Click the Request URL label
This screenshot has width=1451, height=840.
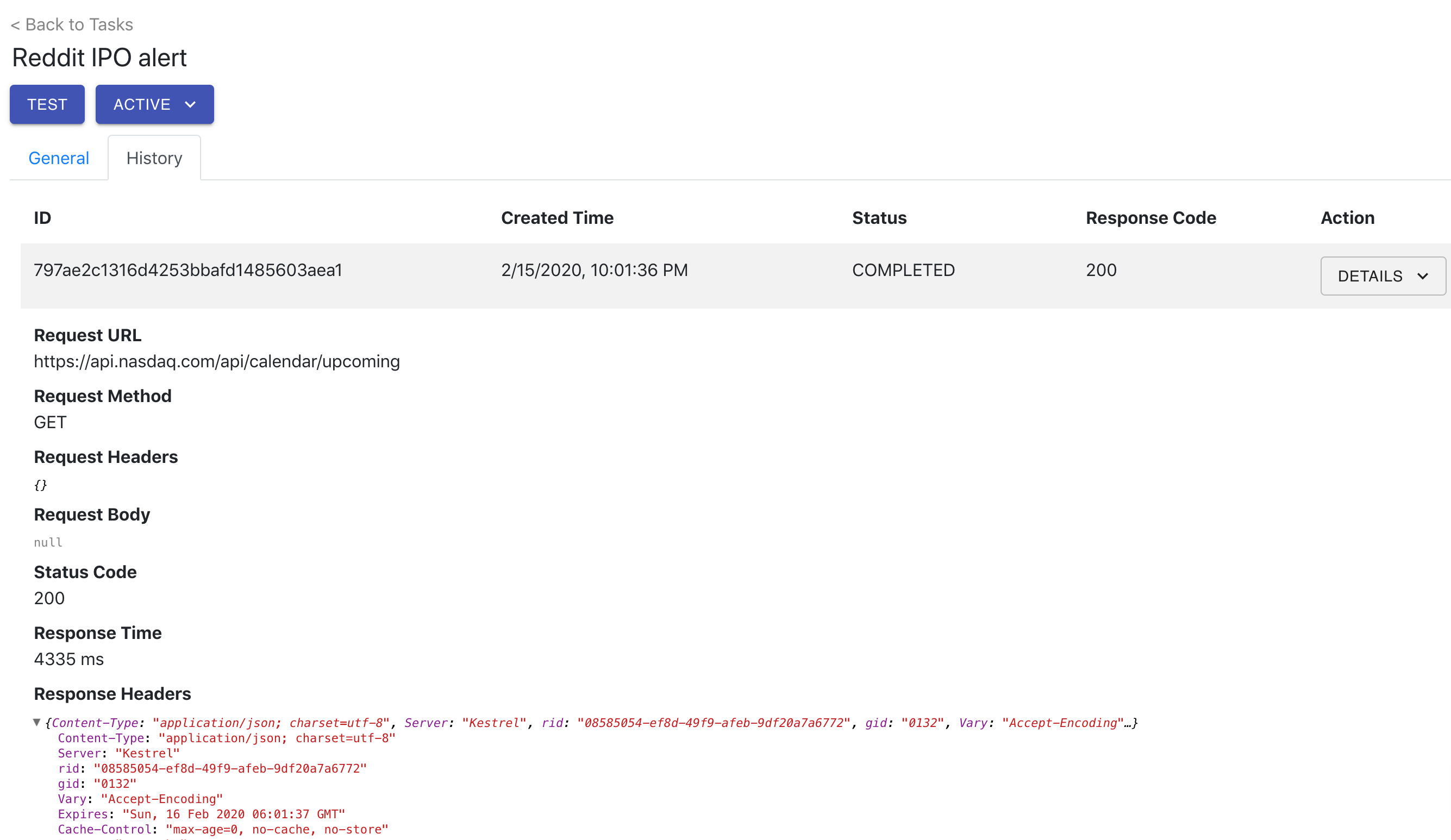click(x=87, y=335)
